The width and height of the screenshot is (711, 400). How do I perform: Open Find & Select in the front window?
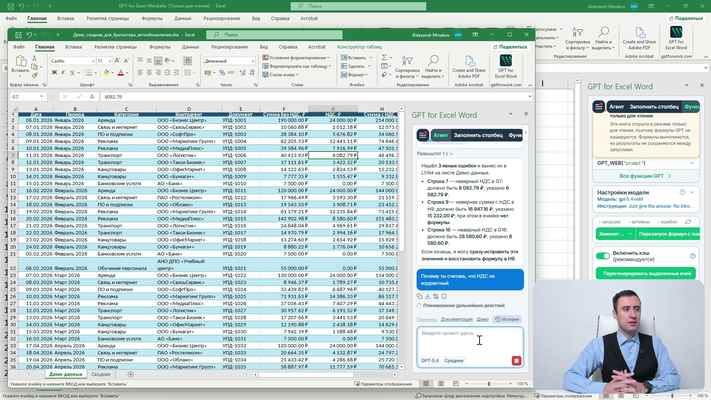(433, 67)
